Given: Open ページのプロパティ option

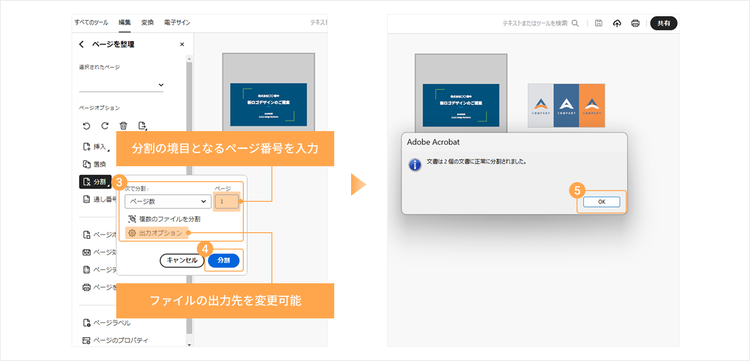Looking at the screenshot, I should (x=115, y=340).
